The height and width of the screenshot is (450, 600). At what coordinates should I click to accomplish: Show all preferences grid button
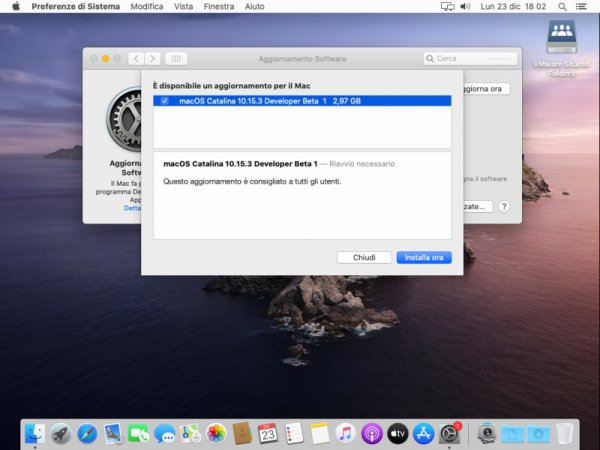176,59
